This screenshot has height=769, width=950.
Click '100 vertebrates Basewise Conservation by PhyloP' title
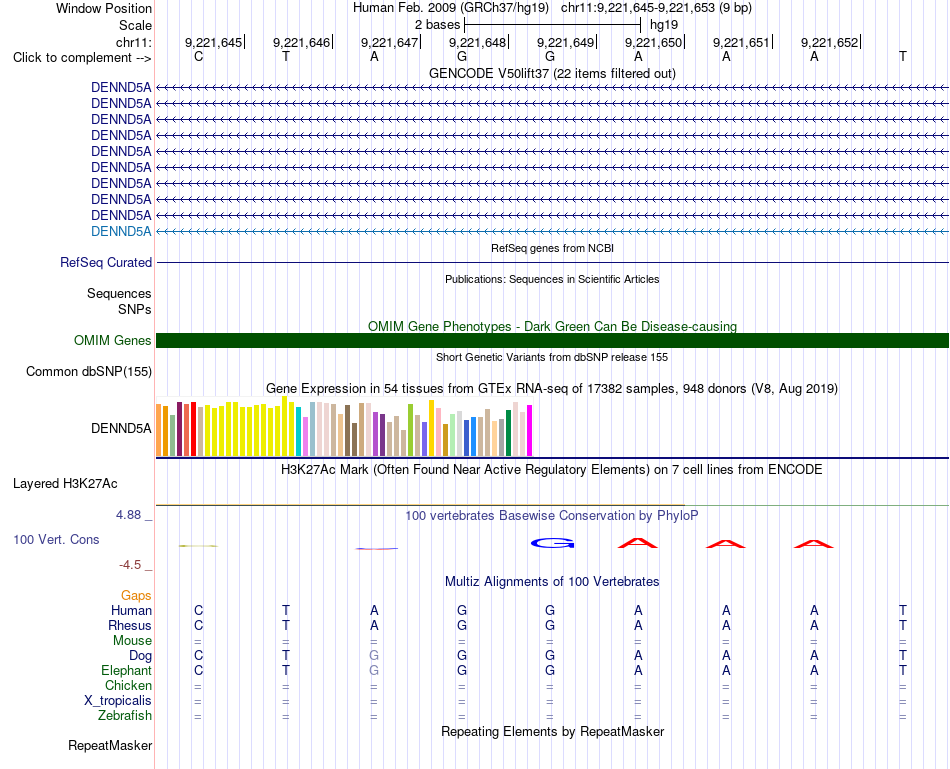tap(552, 516)
